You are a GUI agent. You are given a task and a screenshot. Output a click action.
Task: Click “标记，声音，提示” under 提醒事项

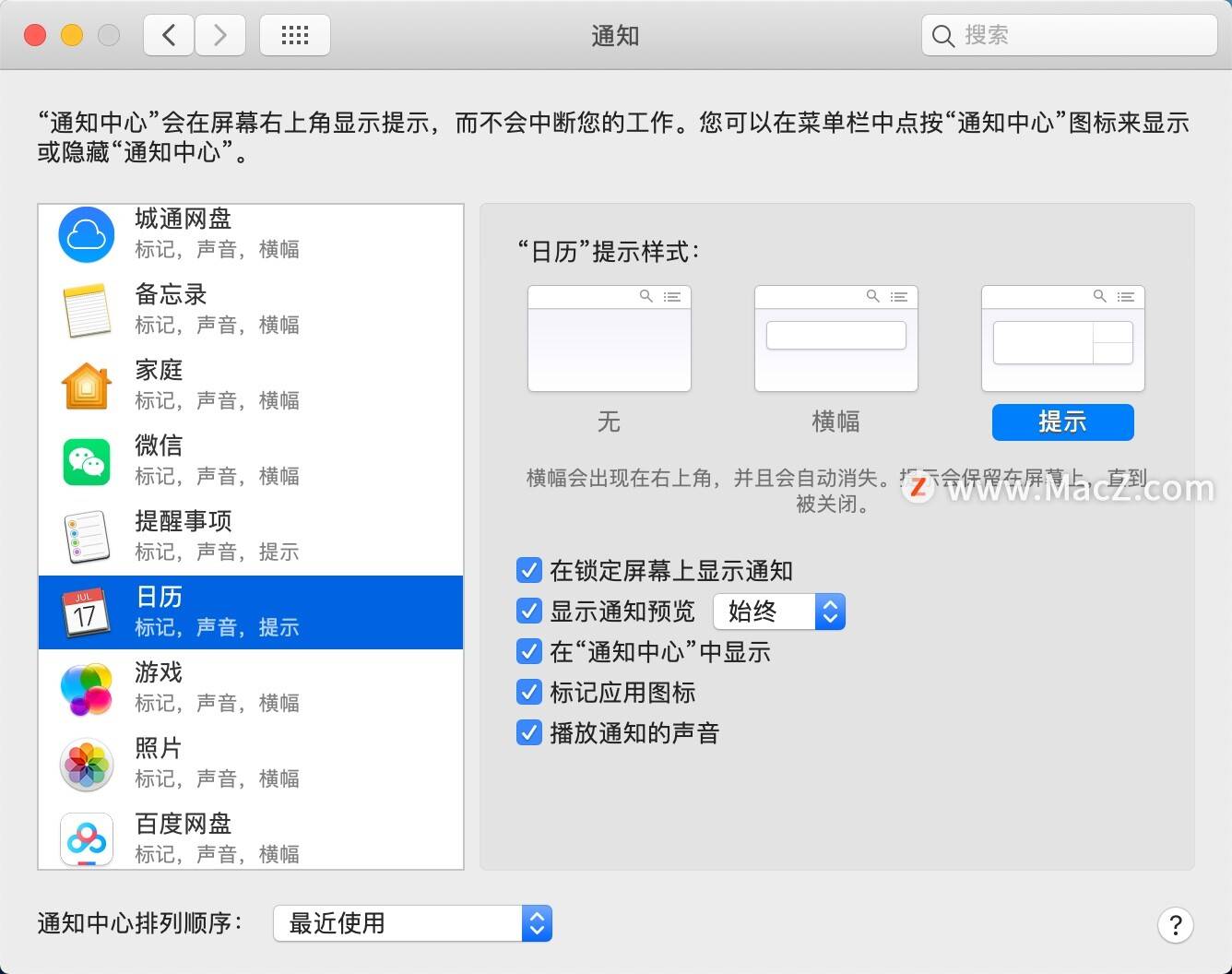[217, 552]
